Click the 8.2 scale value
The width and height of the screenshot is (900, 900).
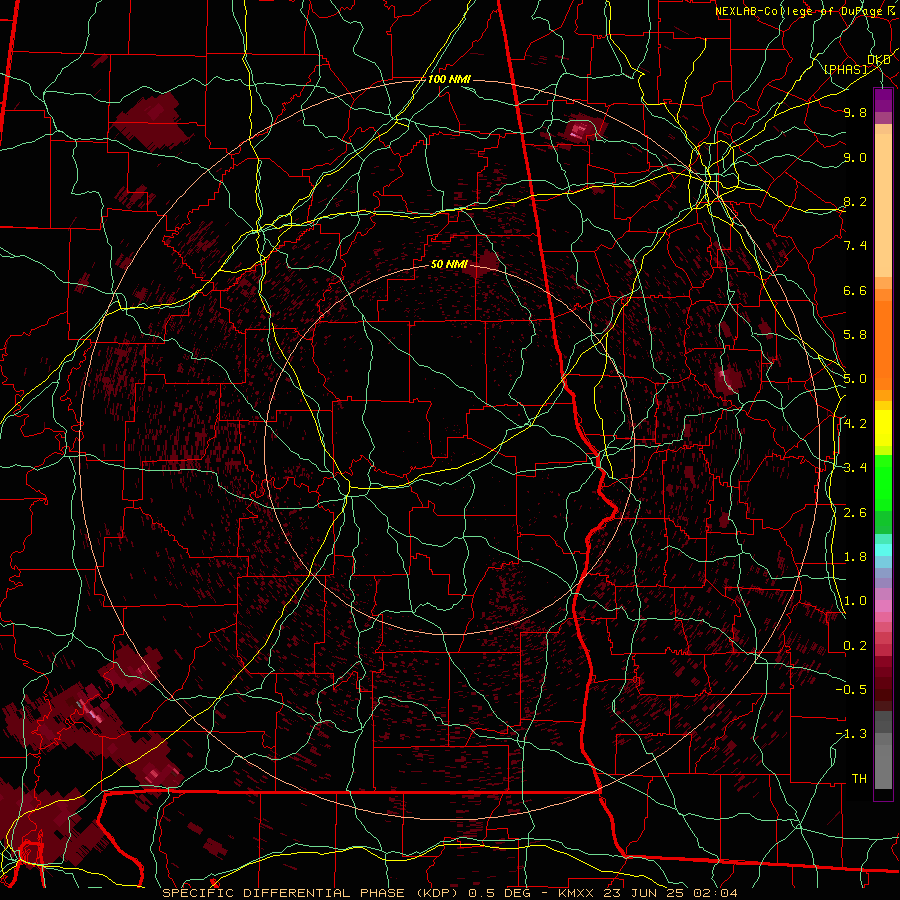click(855, 201)
